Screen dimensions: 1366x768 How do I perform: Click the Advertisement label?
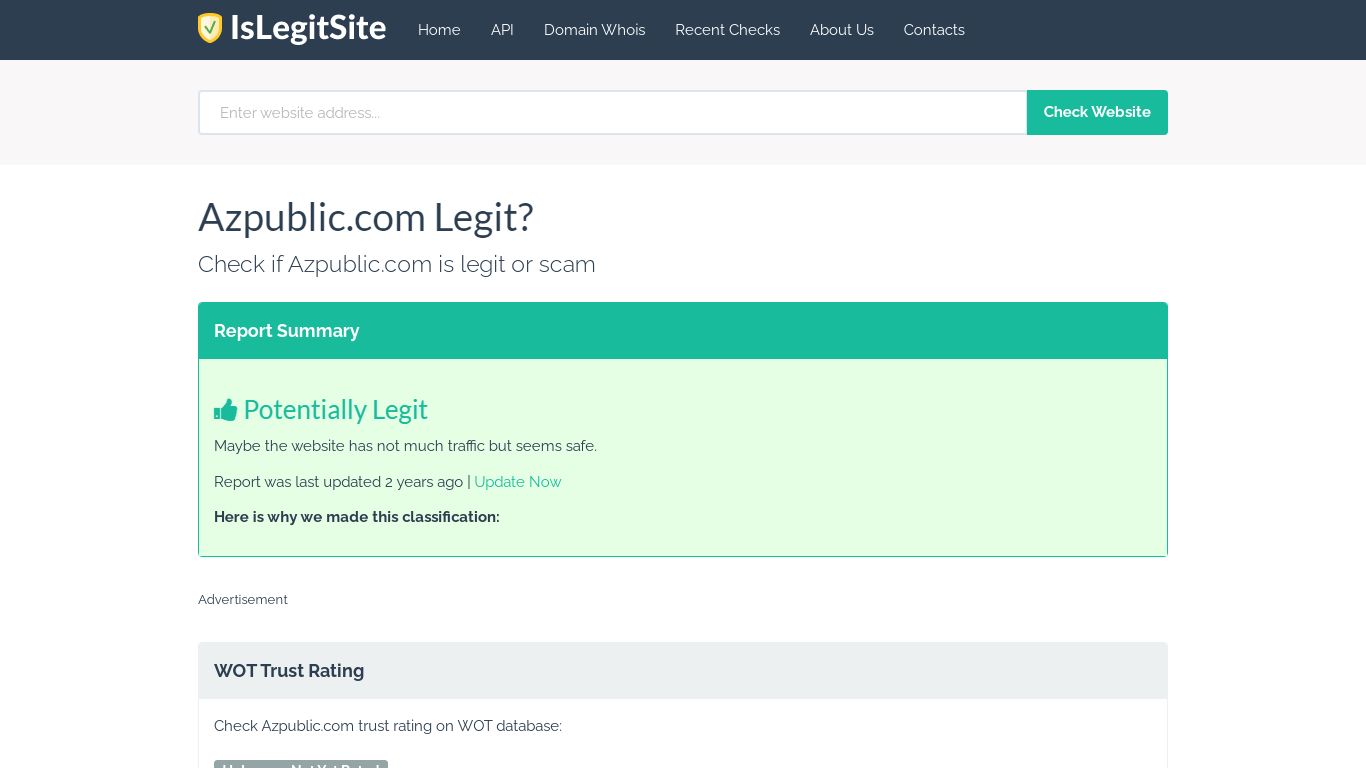tap(243, 600)
